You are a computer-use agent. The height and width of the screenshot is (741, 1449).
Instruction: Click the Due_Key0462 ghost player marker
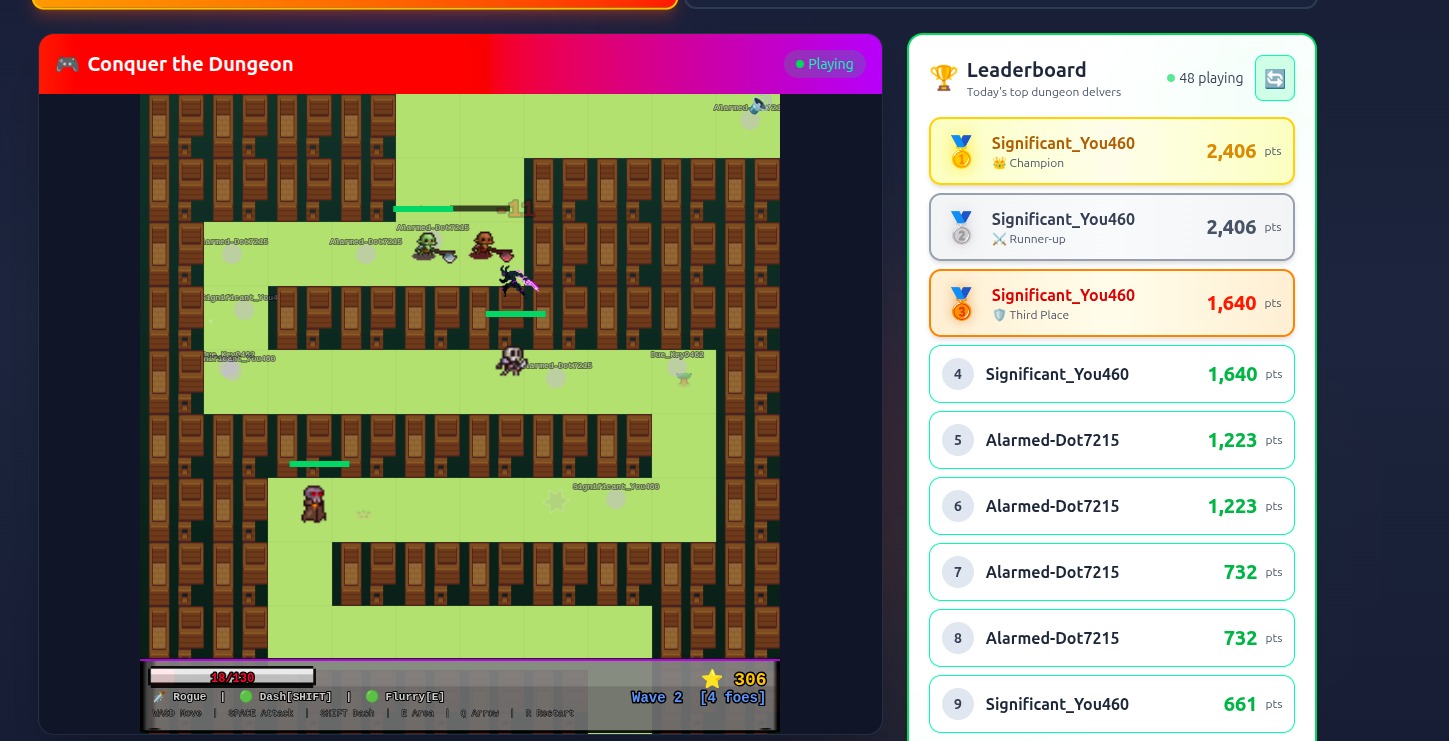tap(677, 366)
